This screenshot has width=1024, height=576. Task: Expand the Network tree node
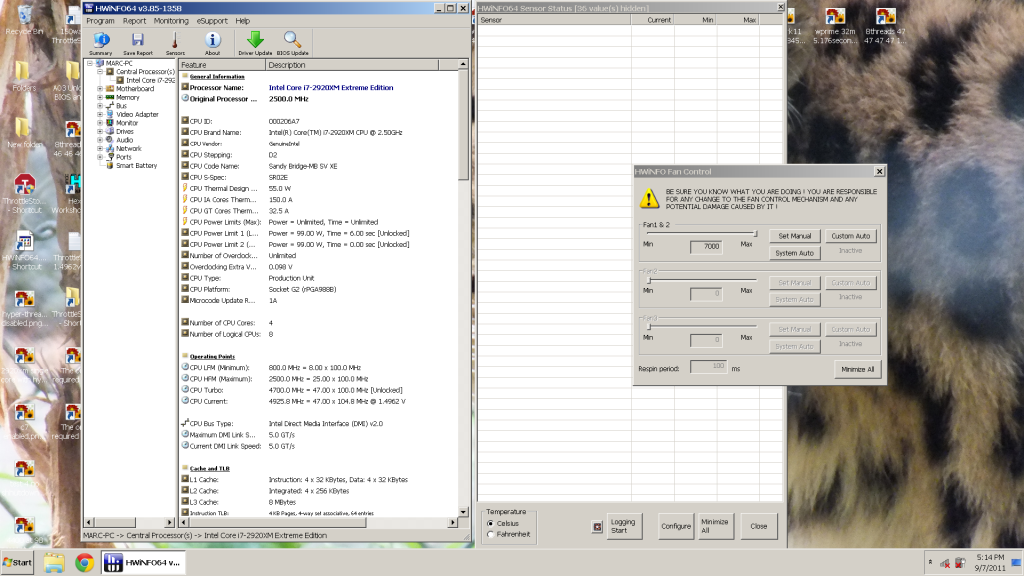click(100, 148)
